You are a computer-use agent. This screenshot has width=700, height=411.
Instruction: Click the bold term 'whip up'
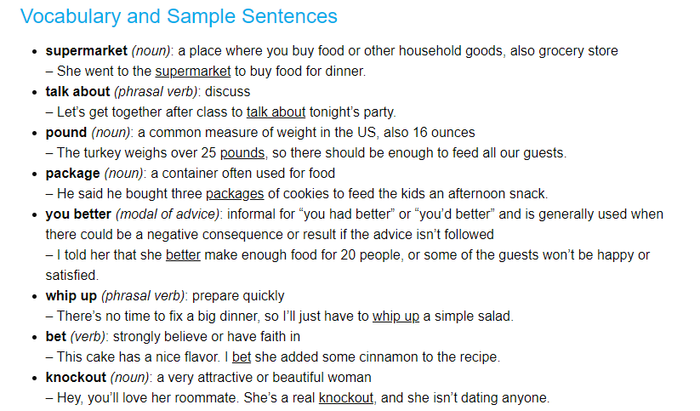(71, 296)
